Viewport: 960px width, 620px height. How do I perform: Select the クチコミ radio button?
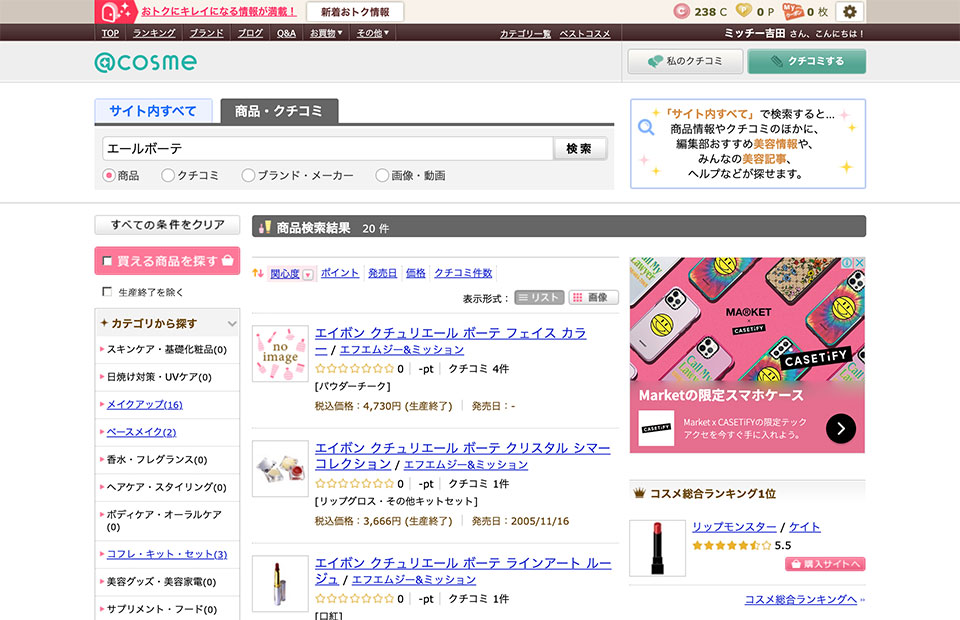168,176
